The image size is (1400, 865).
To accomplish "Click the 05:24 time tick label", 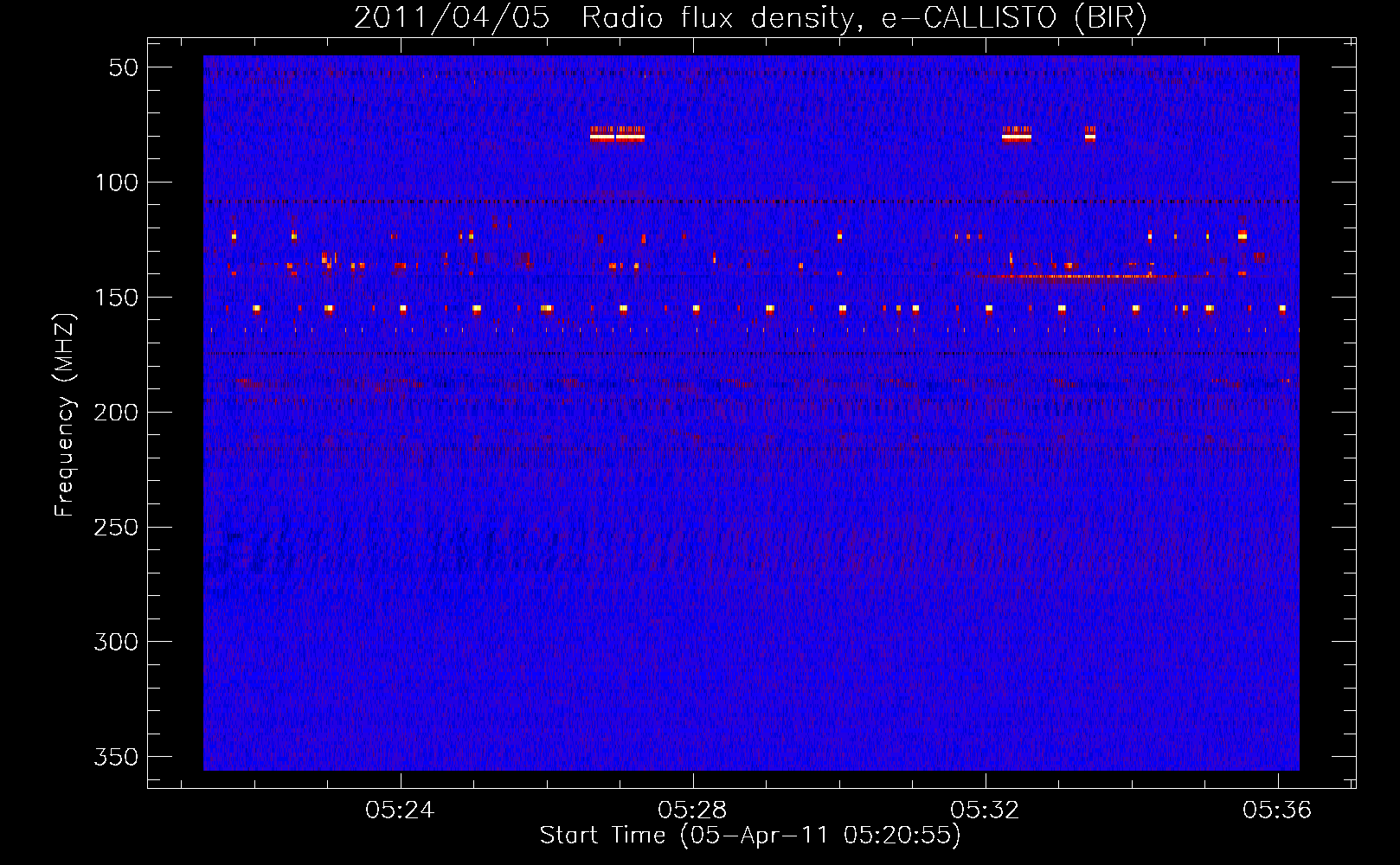I will pyautogui.click(x=400, y=811).
